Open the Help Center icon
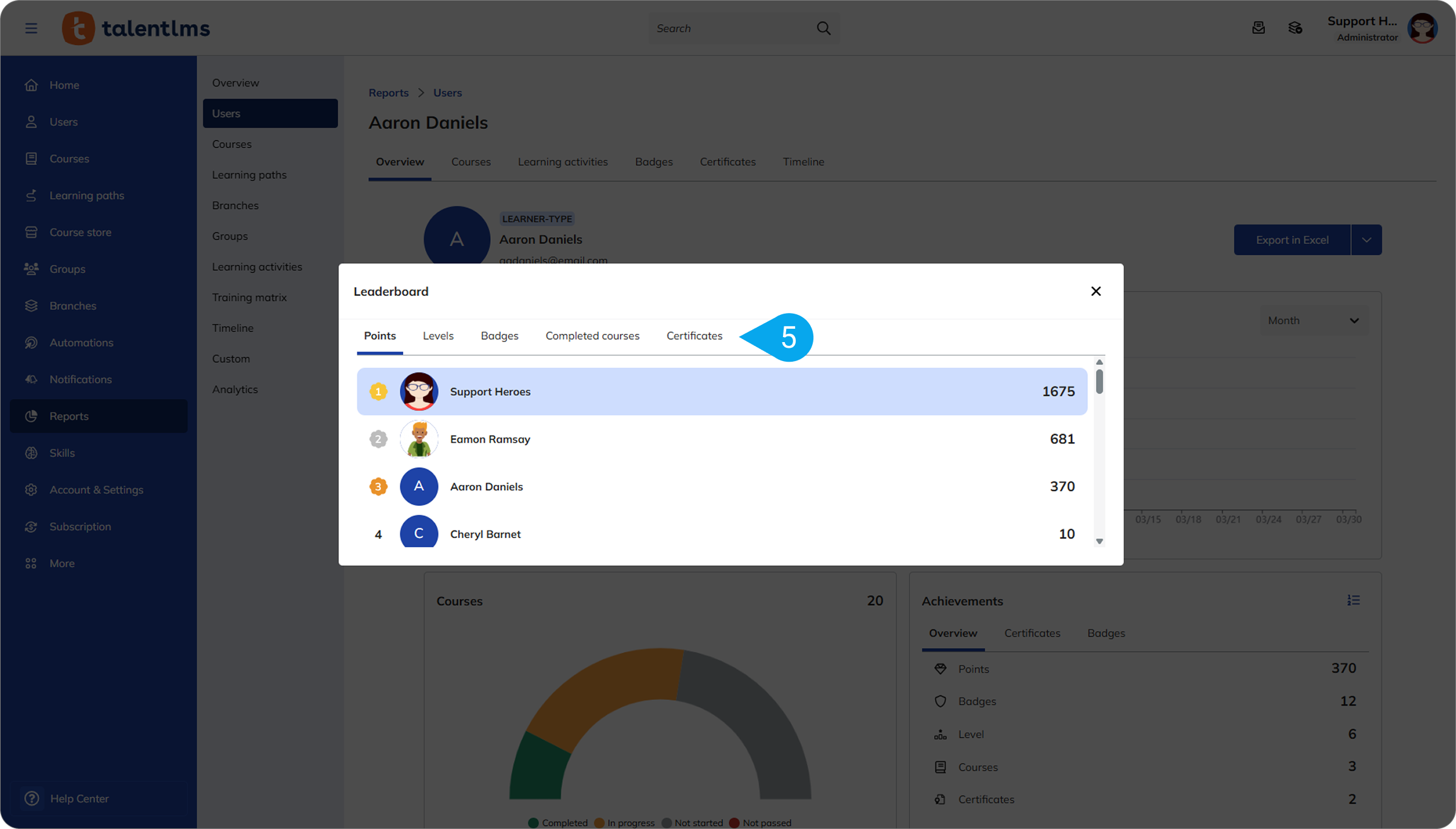This screenshot has height=829, width=1456. (x=31, y=798)
